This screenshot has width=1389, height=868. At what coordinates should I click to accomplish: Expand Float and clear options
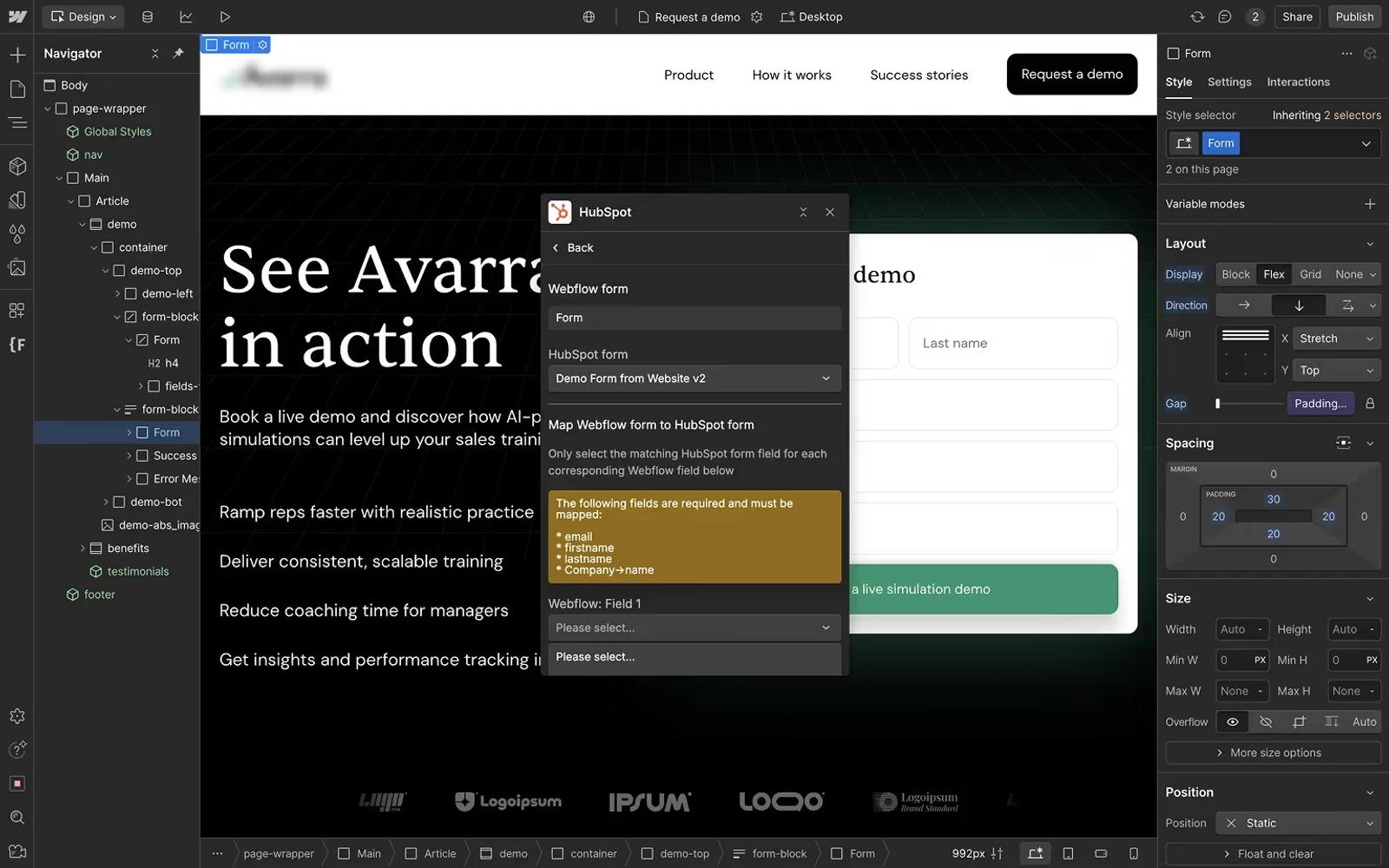(x=1273, y=854)
